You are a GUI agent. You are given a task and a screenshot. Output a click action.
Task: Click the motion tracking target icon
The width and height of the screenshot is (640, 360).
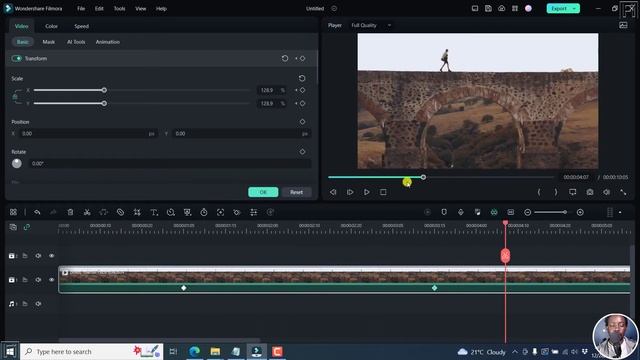click(220, 212)
